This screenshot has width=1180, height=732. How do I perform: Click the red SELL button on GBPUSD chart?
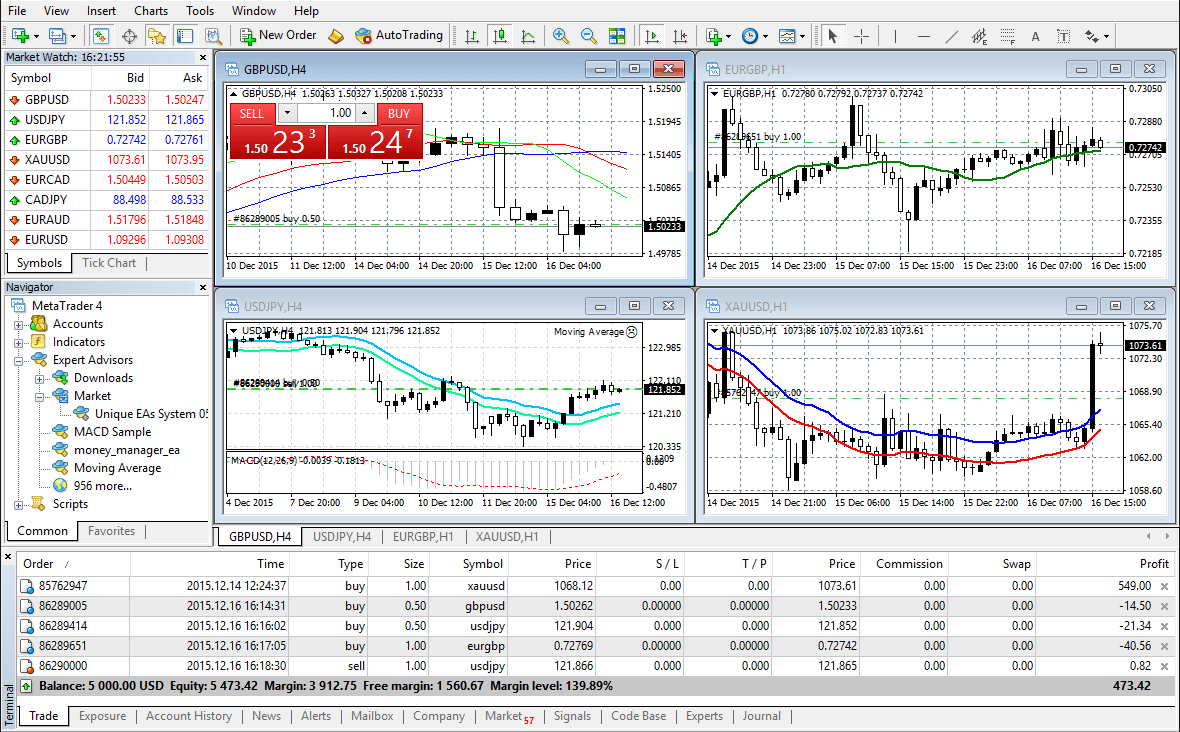click(252, 113)
